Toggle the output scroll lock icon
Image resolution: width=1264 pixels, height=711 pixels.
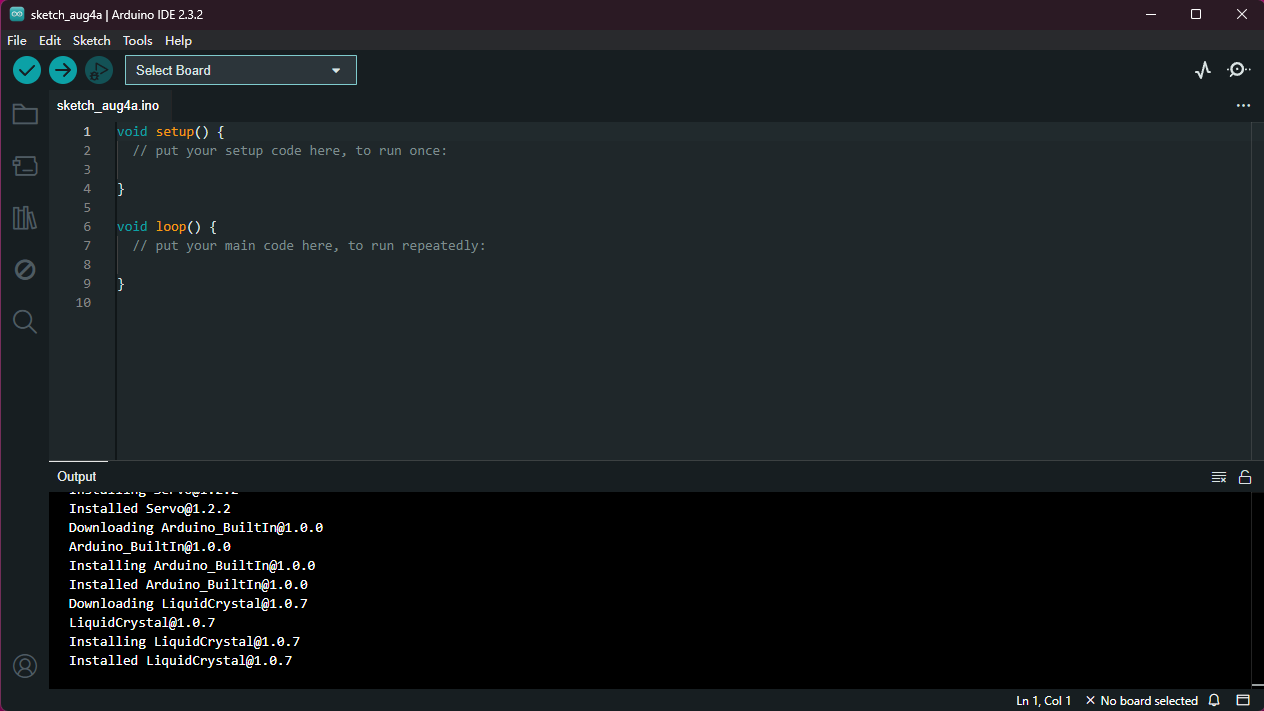[1245, 477]
